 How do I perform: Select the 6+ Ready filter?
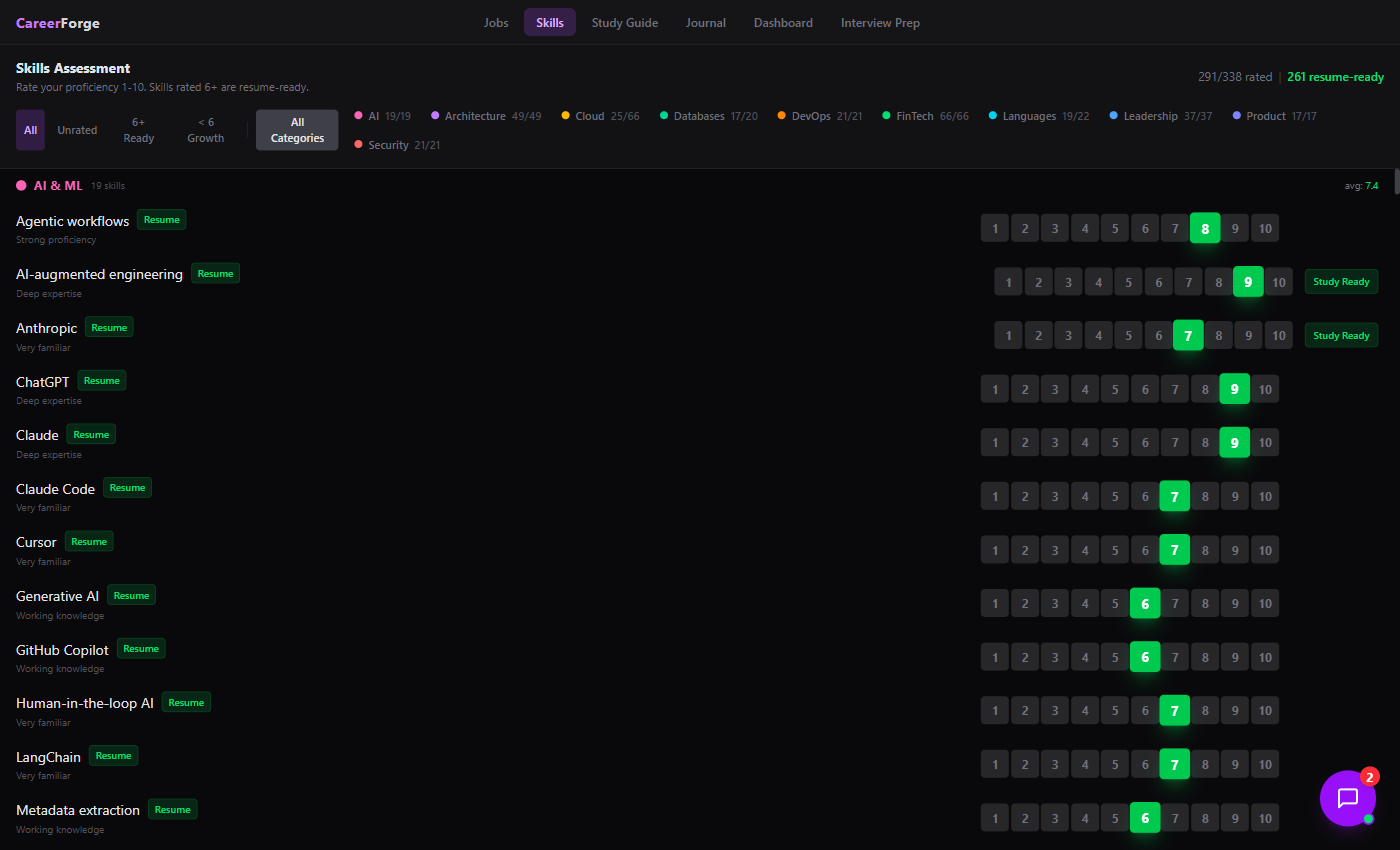pos(139,130)
